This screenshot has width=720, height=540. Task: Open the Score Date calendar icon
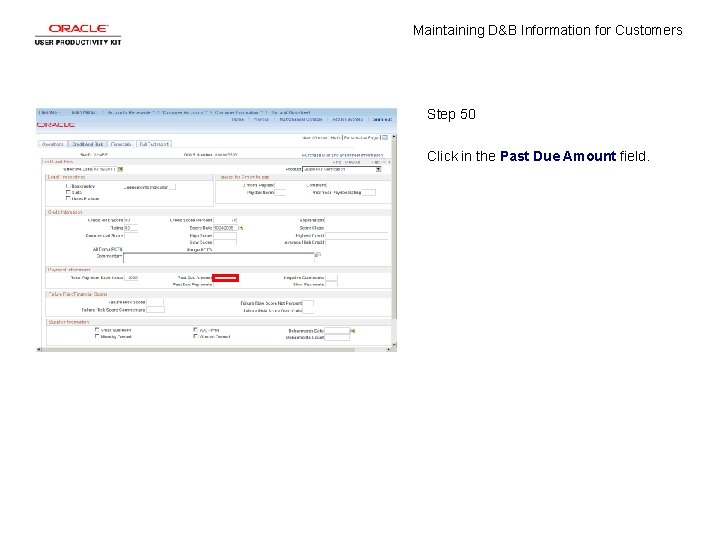[x=241, y=228]
